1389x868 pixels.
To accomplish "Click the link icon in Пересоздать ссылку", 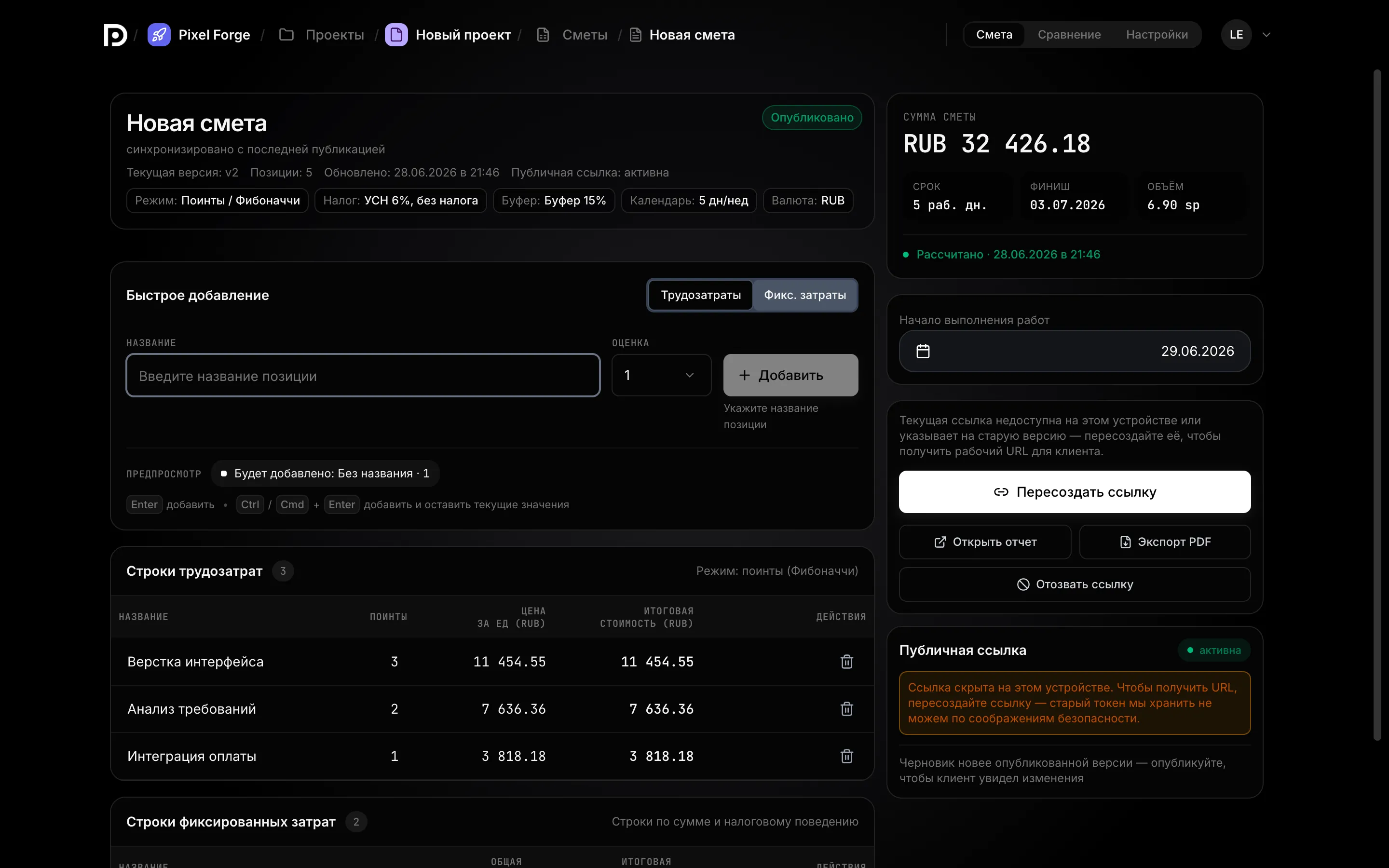I will point(1001,492).
